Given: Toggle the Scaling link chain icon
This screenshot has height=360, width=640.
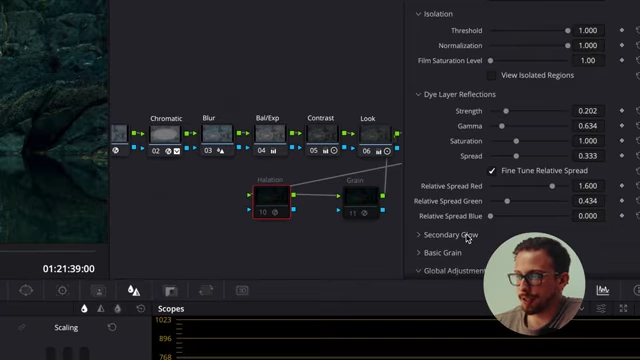Looking at the screenshot, I should 22,327.
